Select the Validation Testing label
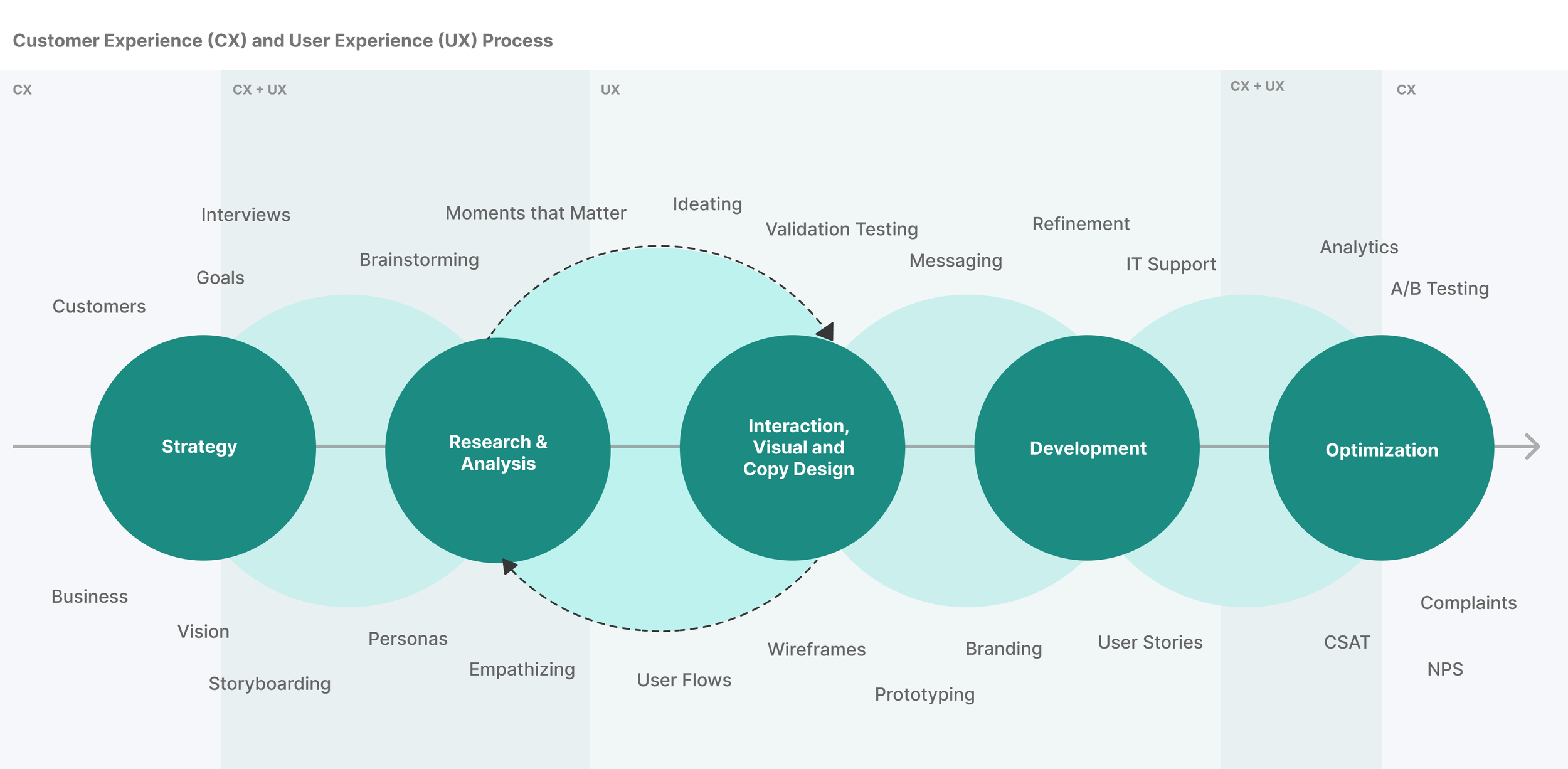Viewport: 1568px width, 769px height. [x=841, y=230]
